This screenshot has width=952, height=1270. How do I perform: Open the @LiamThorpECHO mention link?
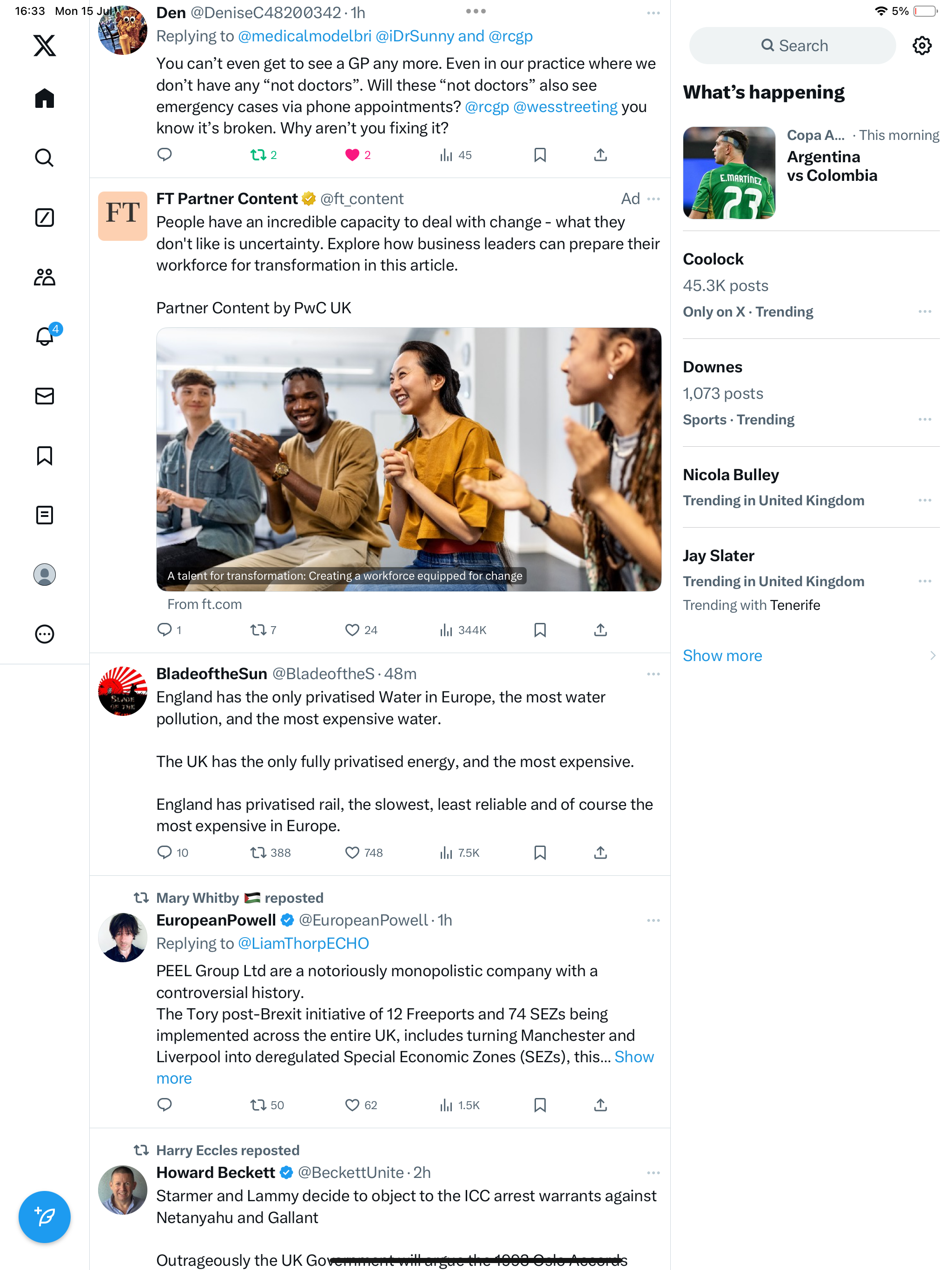(303, 943)
